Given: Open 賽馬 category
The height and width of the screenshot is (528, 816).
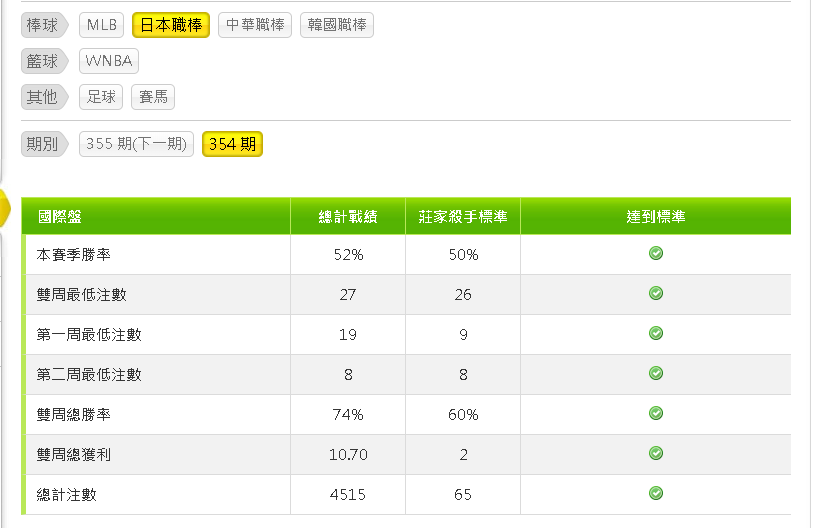Looking at the screenshot, I should tap(153, 97).
